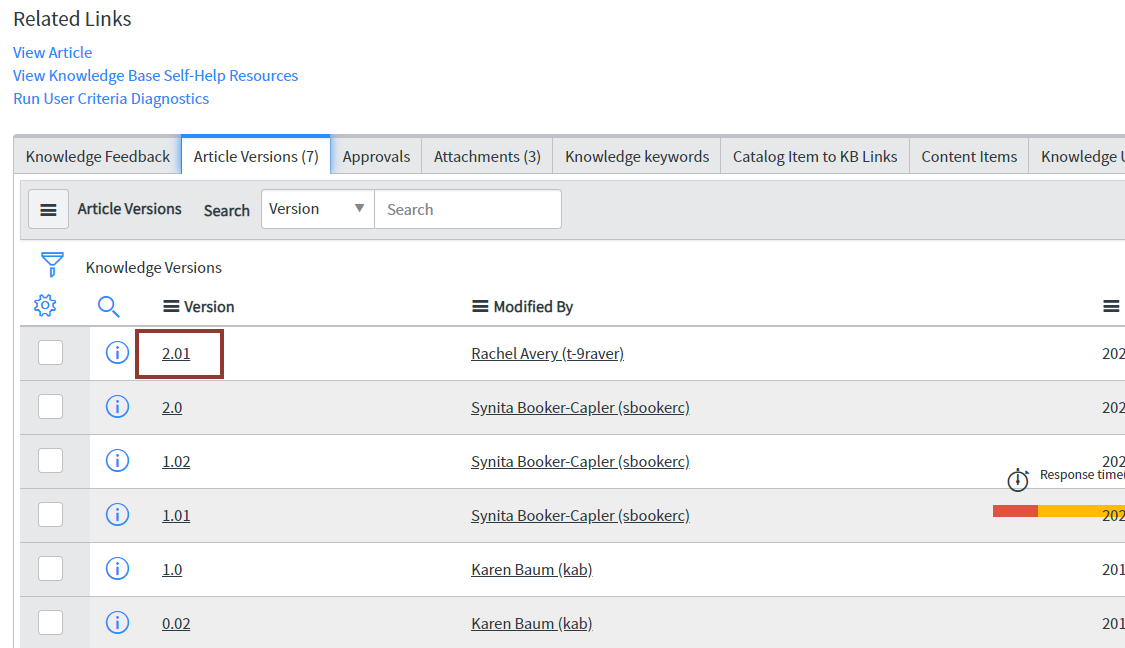The width and height of the screenshot is (1125, 648).
Task: Click the Knowledge Versions filter icon
Action: point(49,263)
